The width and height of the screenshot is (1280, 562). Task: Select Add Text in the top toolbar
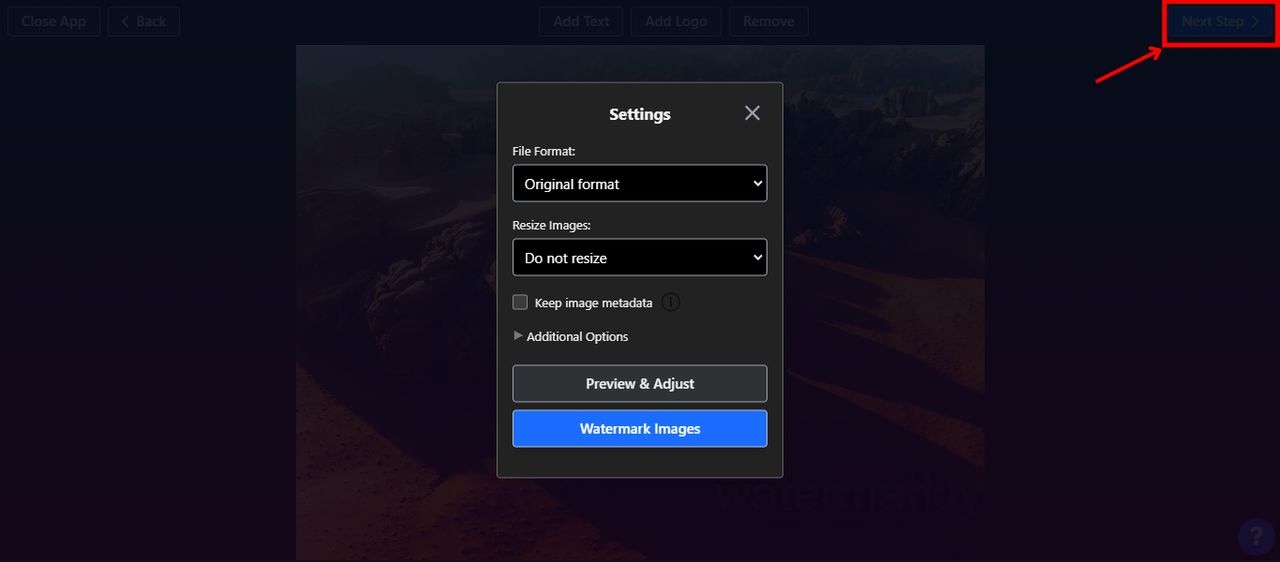click(x=581, y=21)
